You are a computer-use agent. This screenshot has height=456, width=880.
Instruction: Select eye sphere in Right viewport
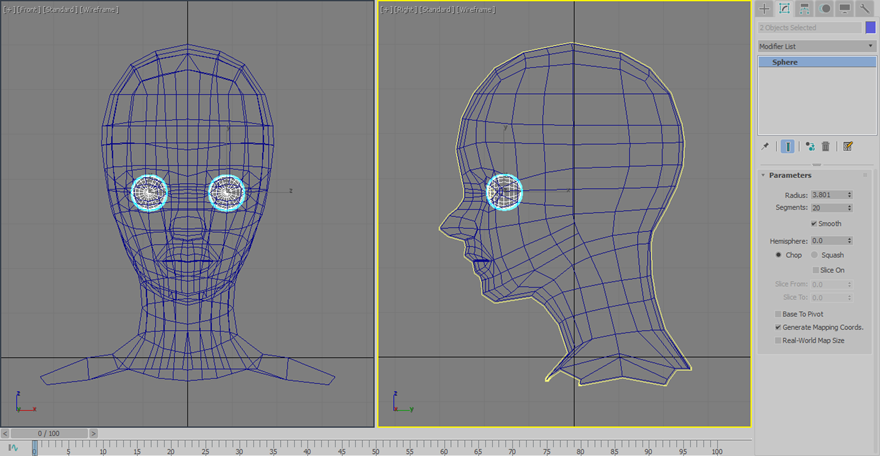505,192
